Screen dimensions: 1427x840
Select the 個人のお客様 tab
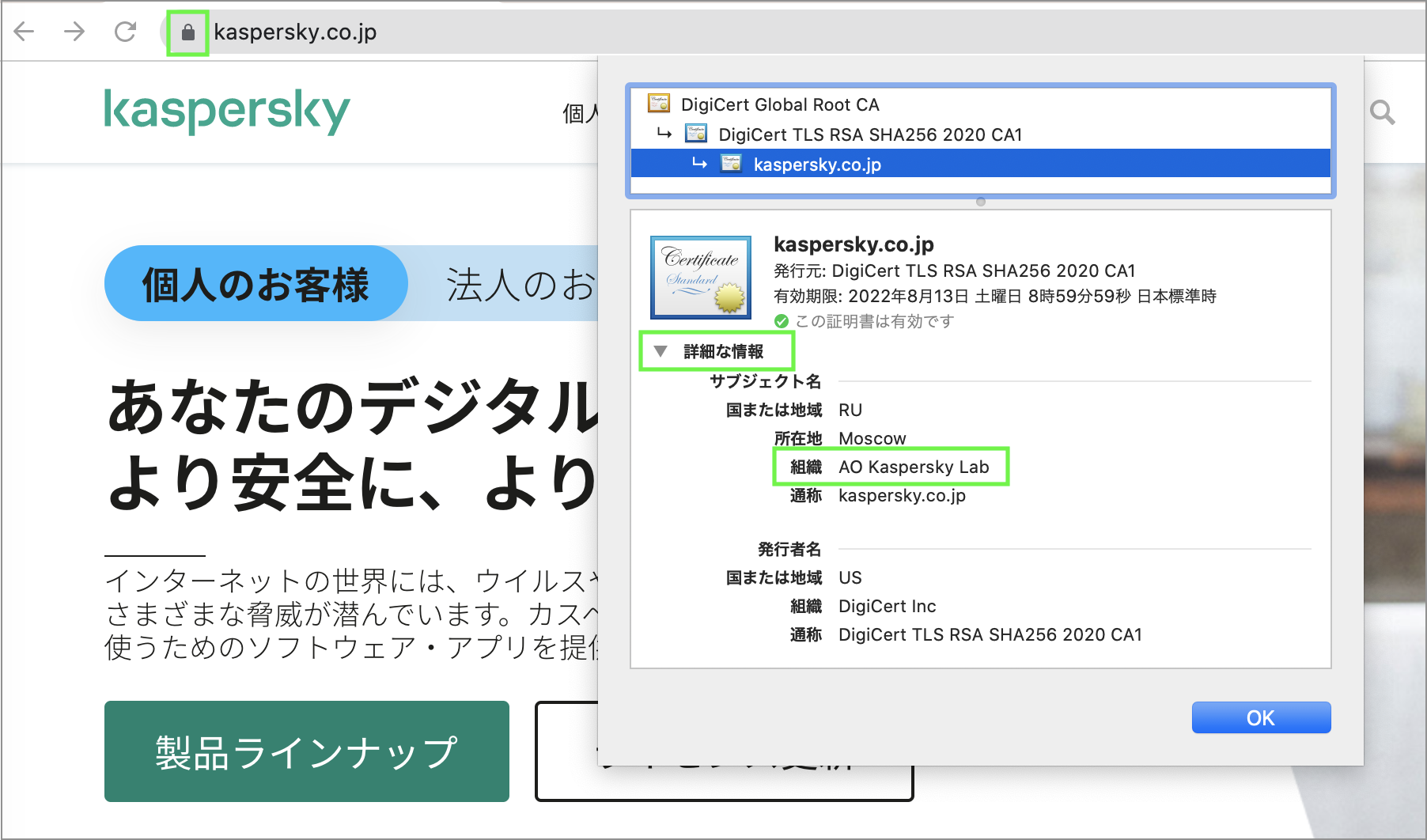(255, 283)
